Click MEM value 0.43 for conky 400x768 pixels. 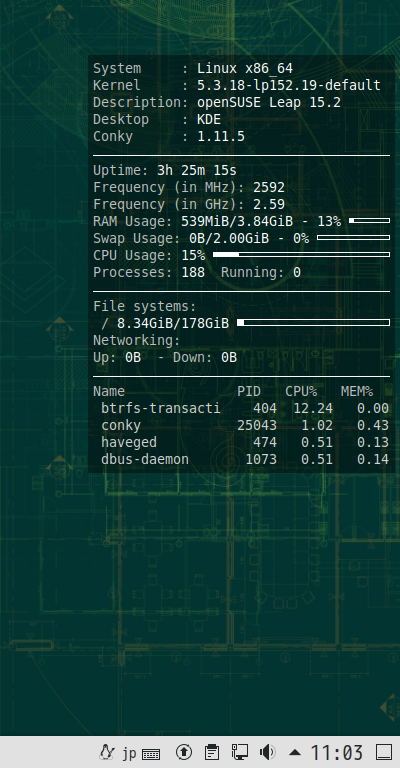373,426
